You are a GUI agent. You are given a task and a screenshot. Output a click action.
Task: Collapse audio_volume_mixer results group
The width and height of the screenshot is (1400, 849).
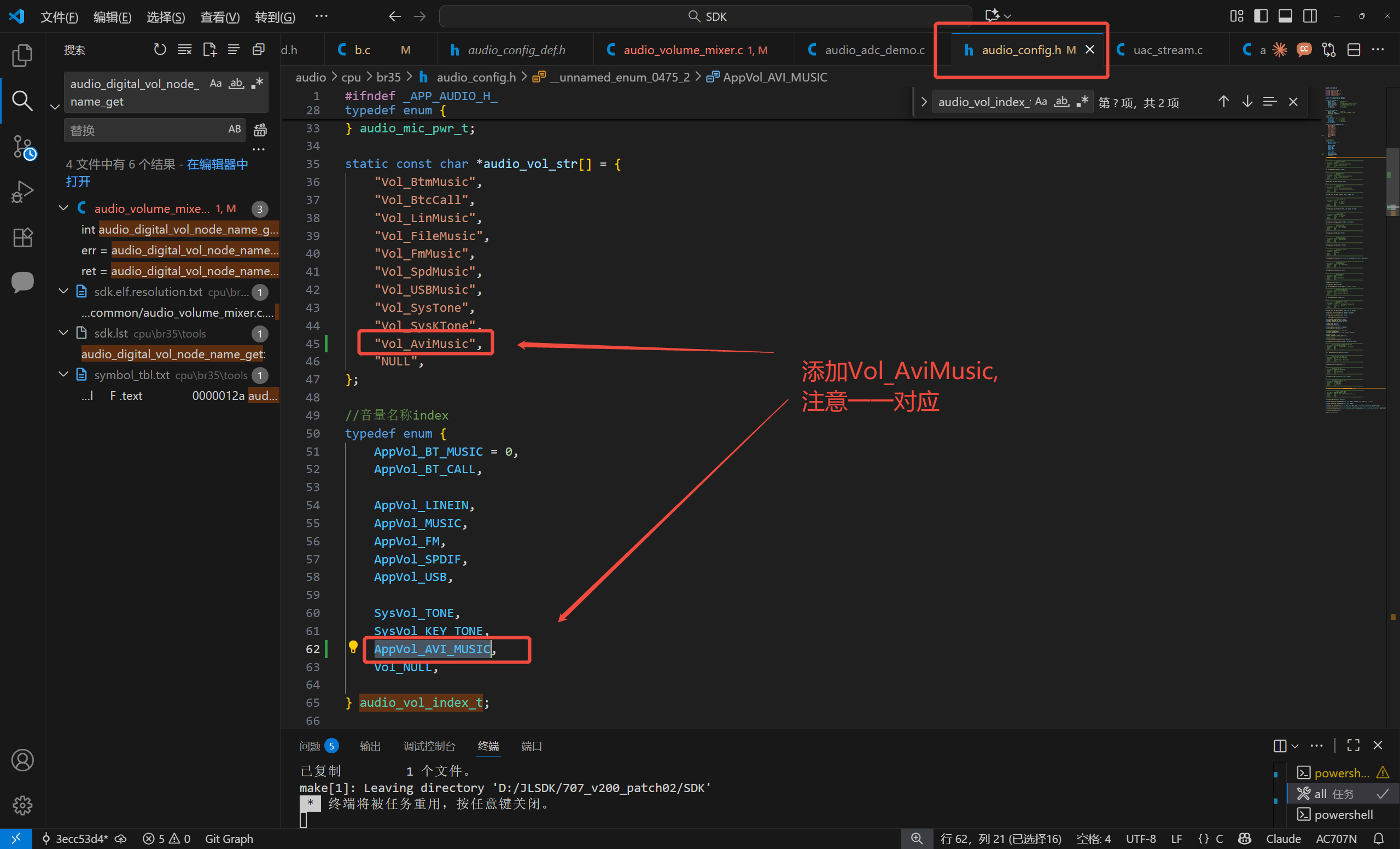coord(63,208)
